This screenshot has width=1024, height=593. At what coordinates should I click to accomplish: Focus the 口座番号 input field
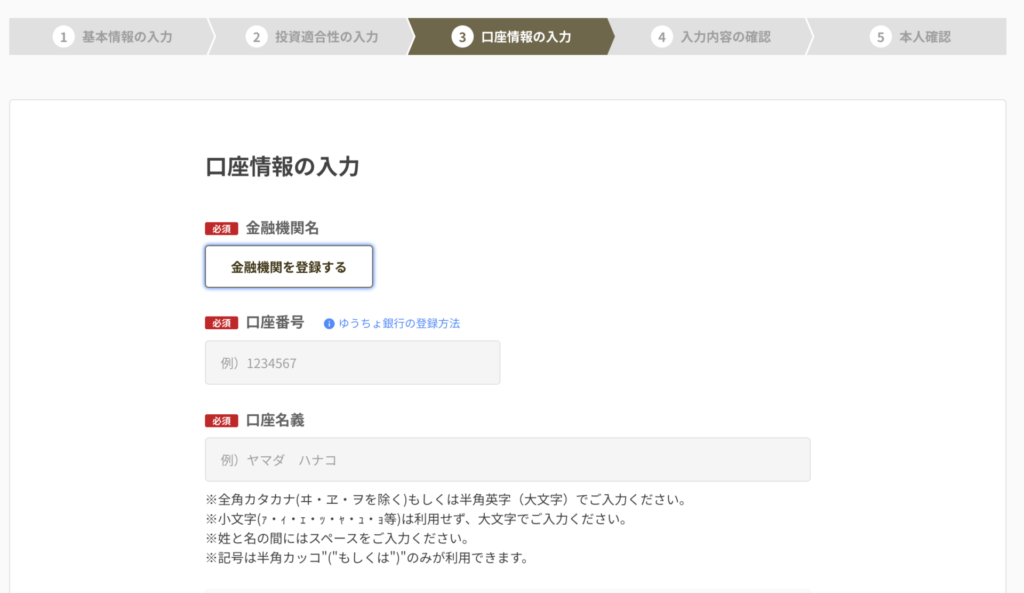(352, 363)
